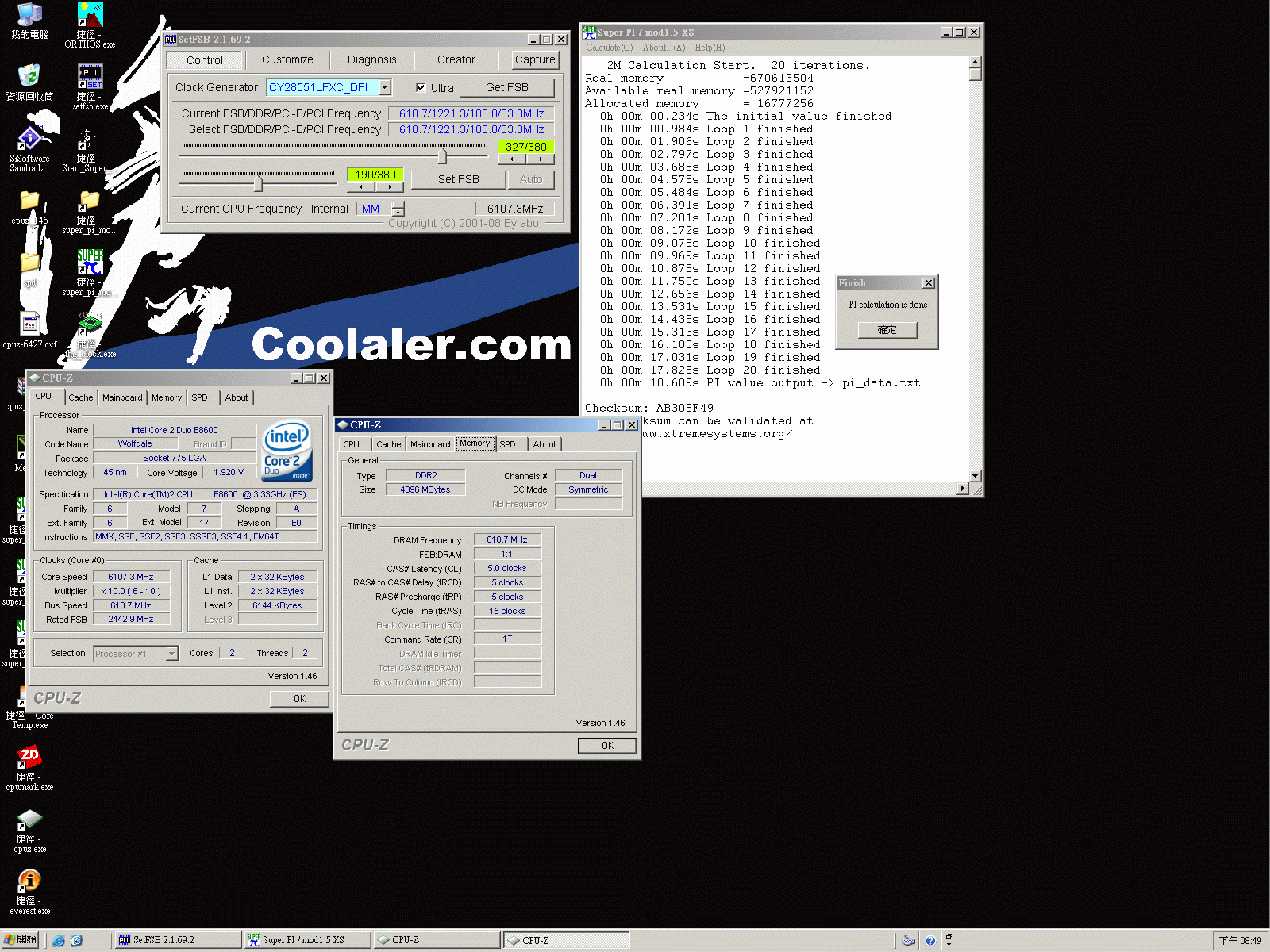Open the setfsb.exe PLL shortcut icon

[90, 77]
